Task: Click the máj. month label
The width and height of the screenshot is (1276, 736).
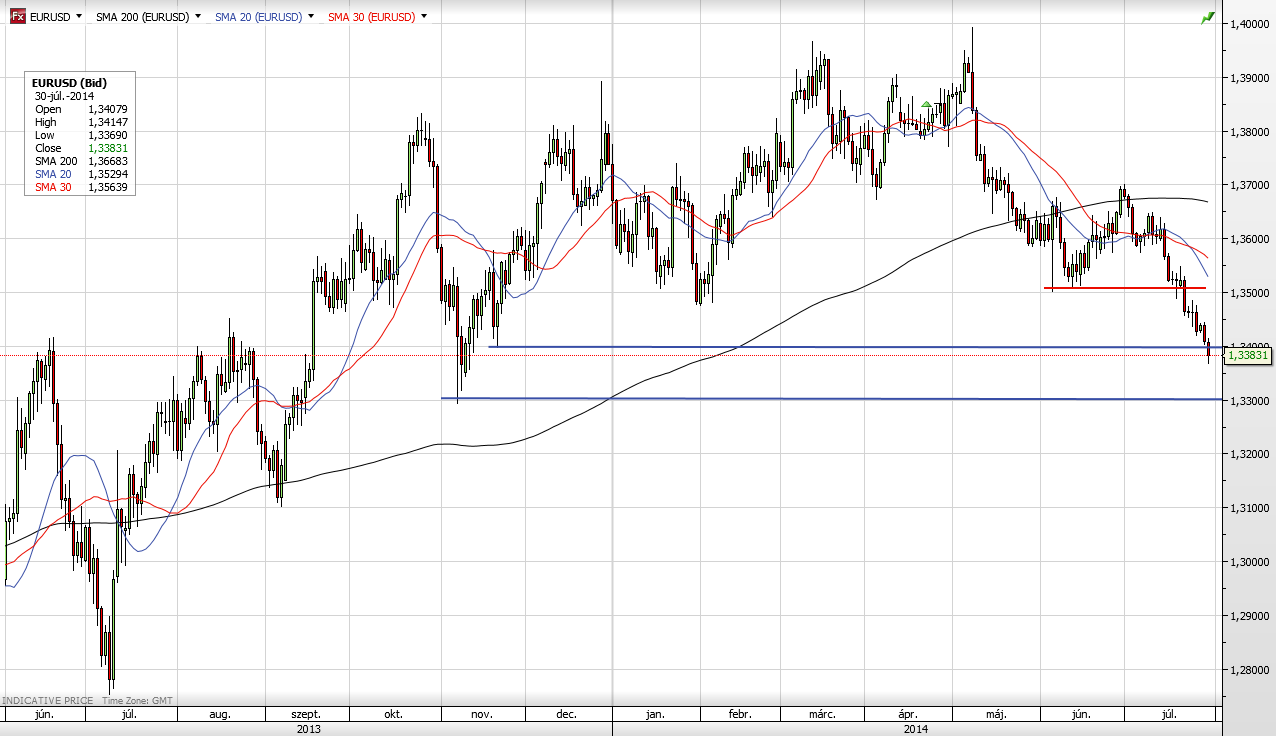Action: click(995, 715)
